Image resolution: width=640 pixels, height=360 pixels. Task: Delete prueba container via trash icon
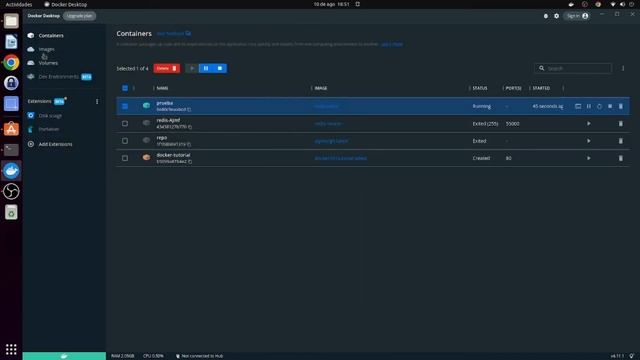pos(620,106)
